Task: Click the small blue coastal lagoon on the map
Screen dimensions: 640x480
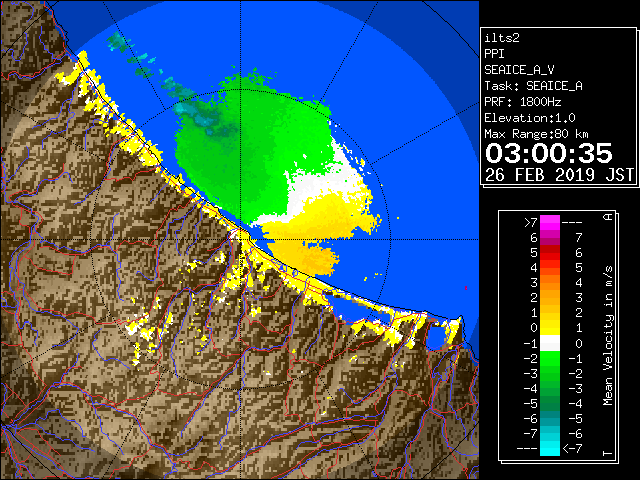Action: pos(436,337)
